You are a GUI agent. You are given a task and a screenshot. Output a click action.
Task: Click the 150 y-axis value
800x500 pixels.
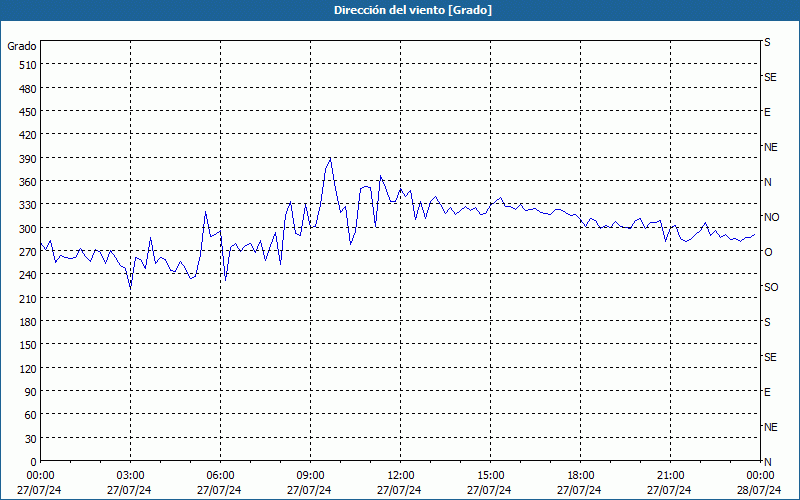tap(28, 345)
